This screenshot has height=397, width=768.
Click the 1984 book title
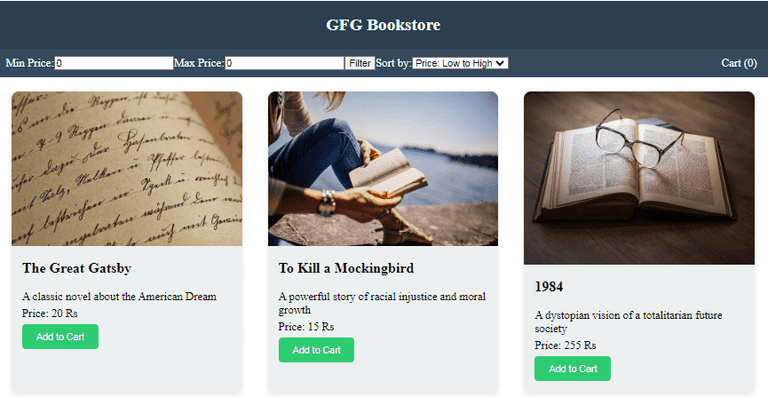tap(549, 287)
